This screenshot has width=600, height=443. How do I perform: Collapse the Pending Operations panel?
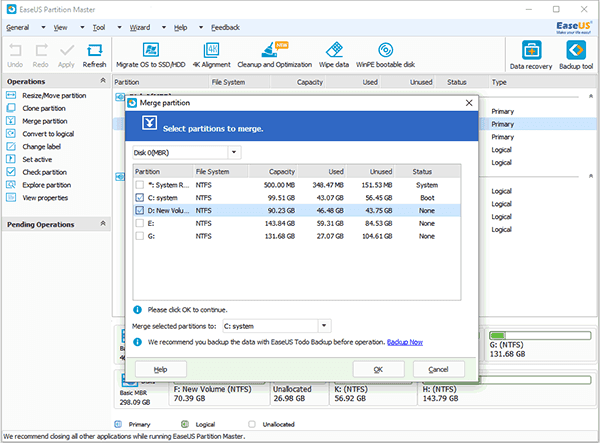pos(103,223)
